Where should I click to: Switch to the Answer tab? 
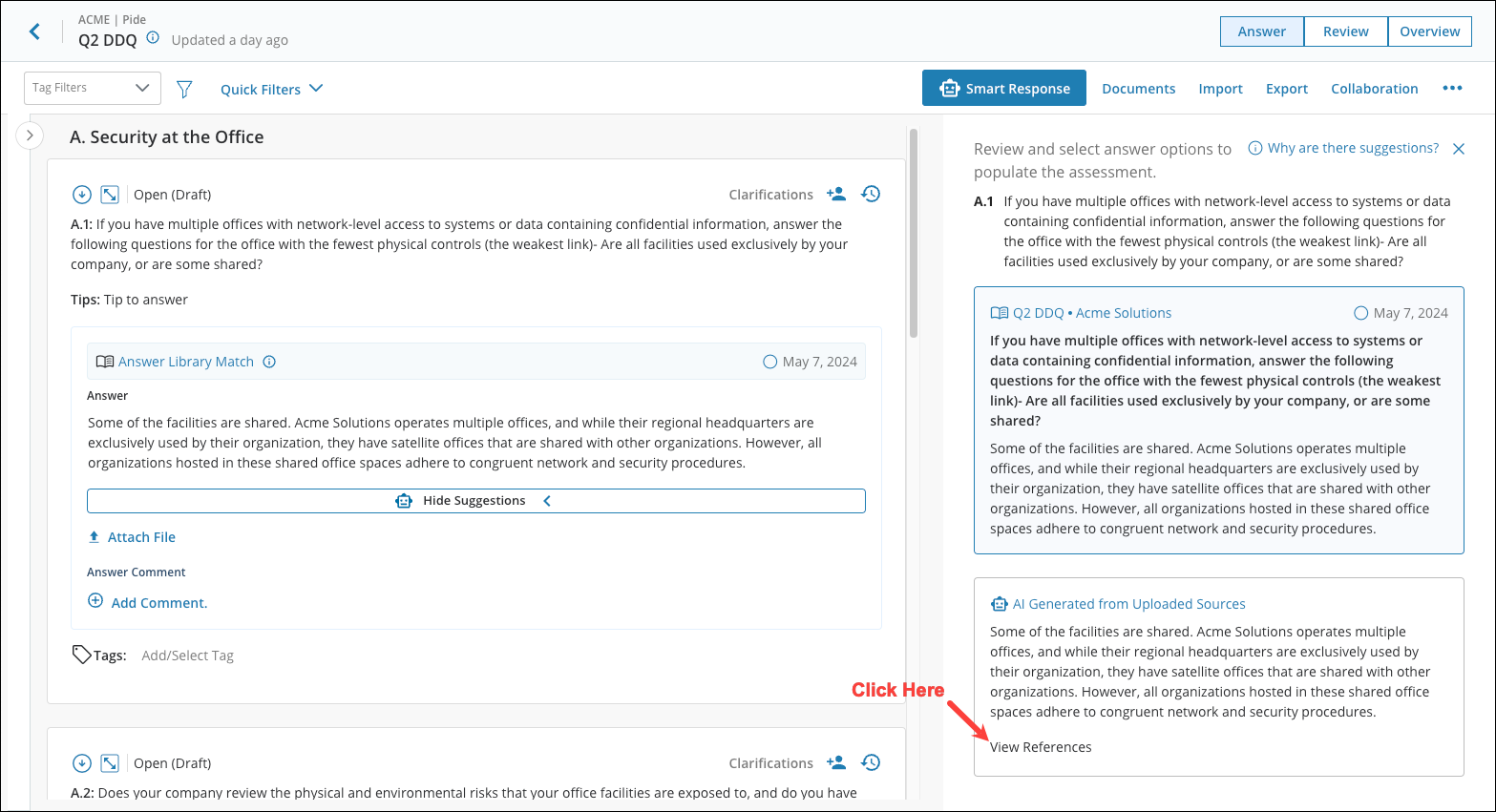click(1262, 31)
